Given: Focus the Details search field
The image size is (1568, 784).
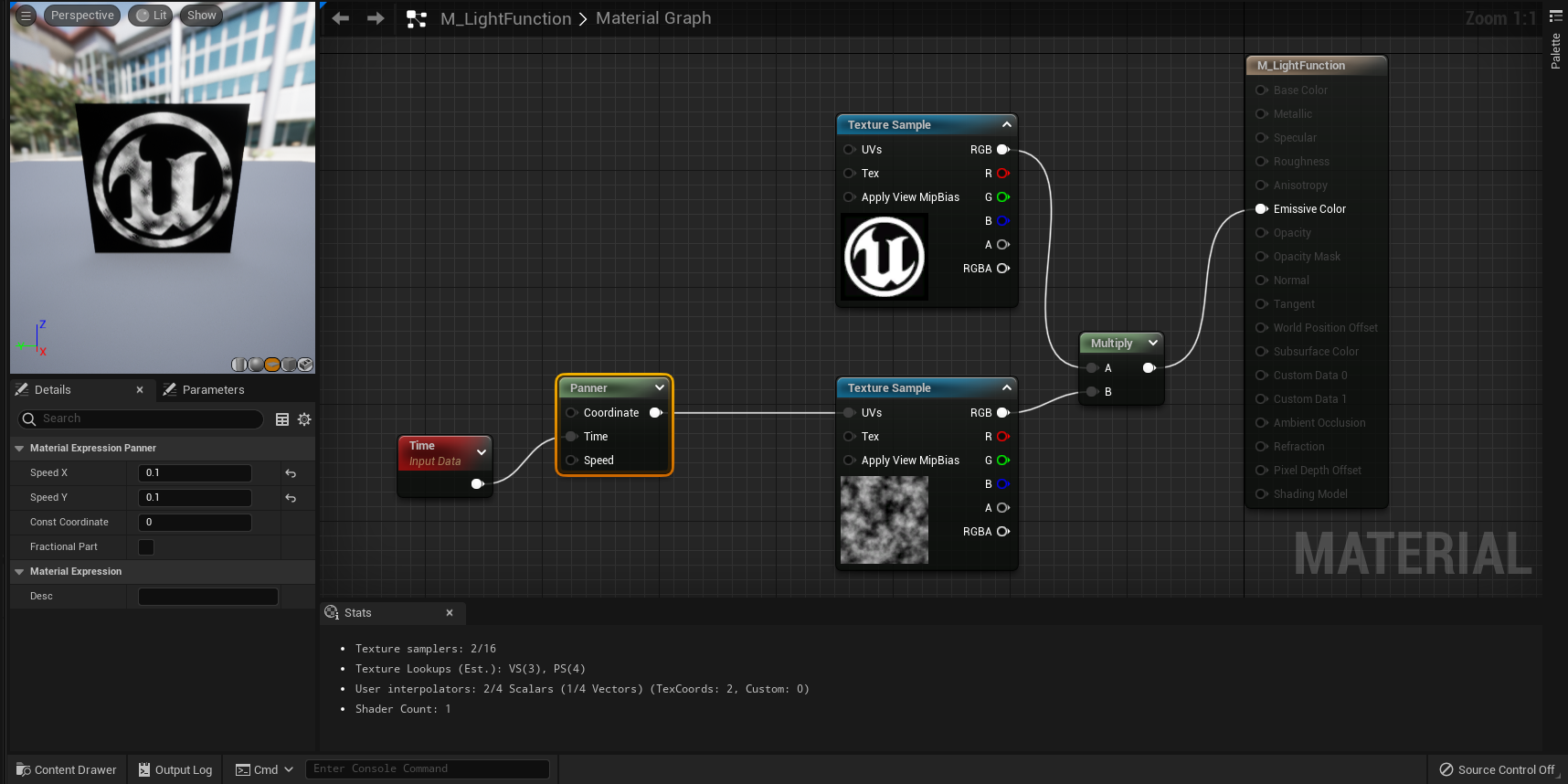Looking at the screenshot, I should coord(141,418).
